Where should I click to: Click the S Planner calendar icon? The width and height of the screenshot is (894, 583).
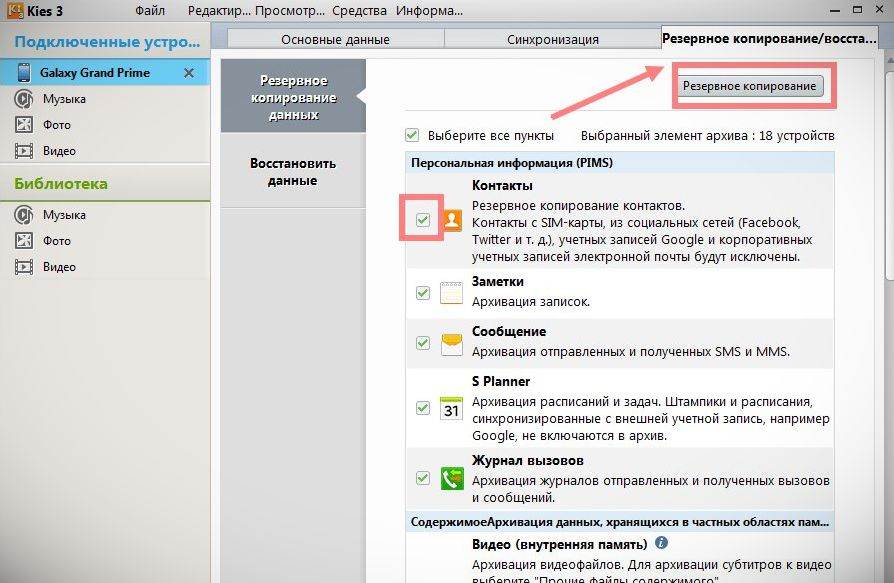pos(451,408)
